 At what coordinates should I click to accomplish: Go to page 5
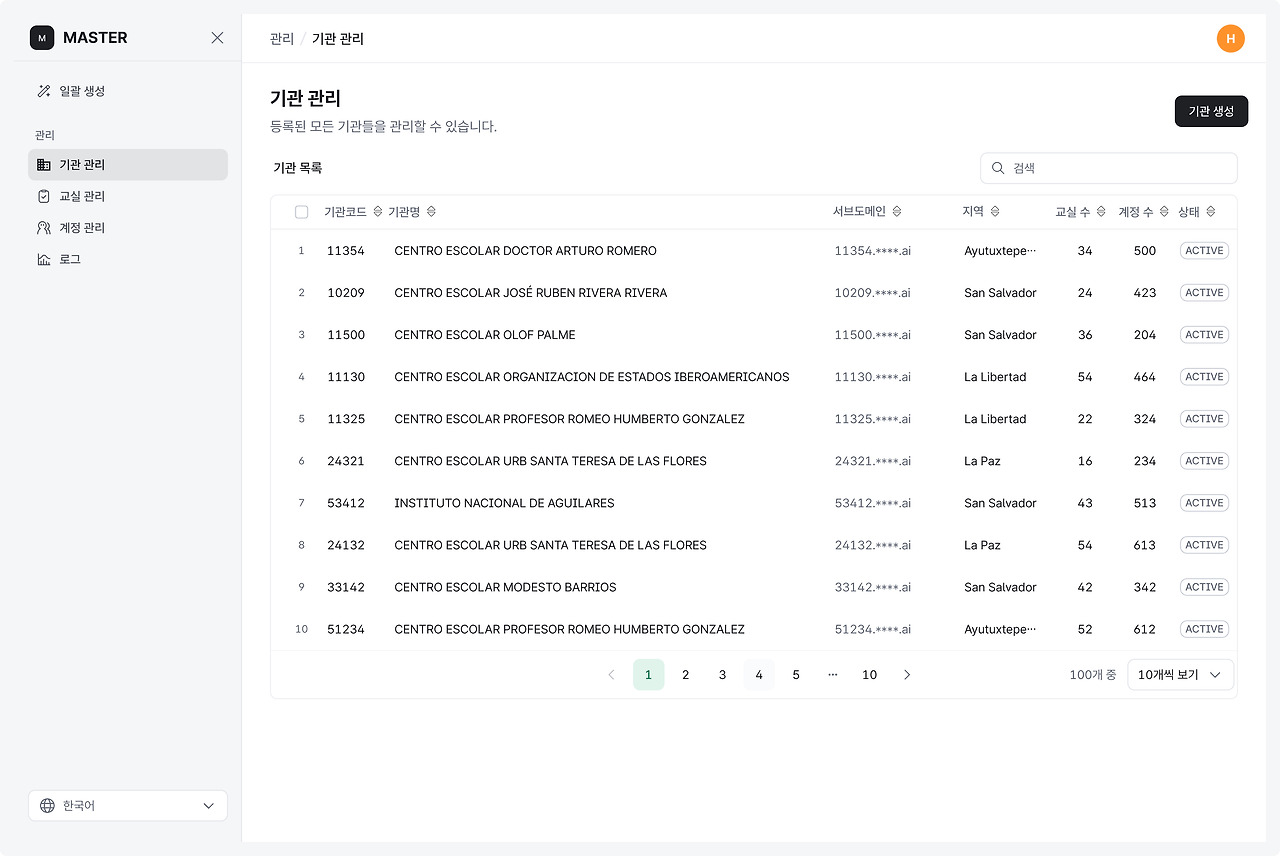796,675
